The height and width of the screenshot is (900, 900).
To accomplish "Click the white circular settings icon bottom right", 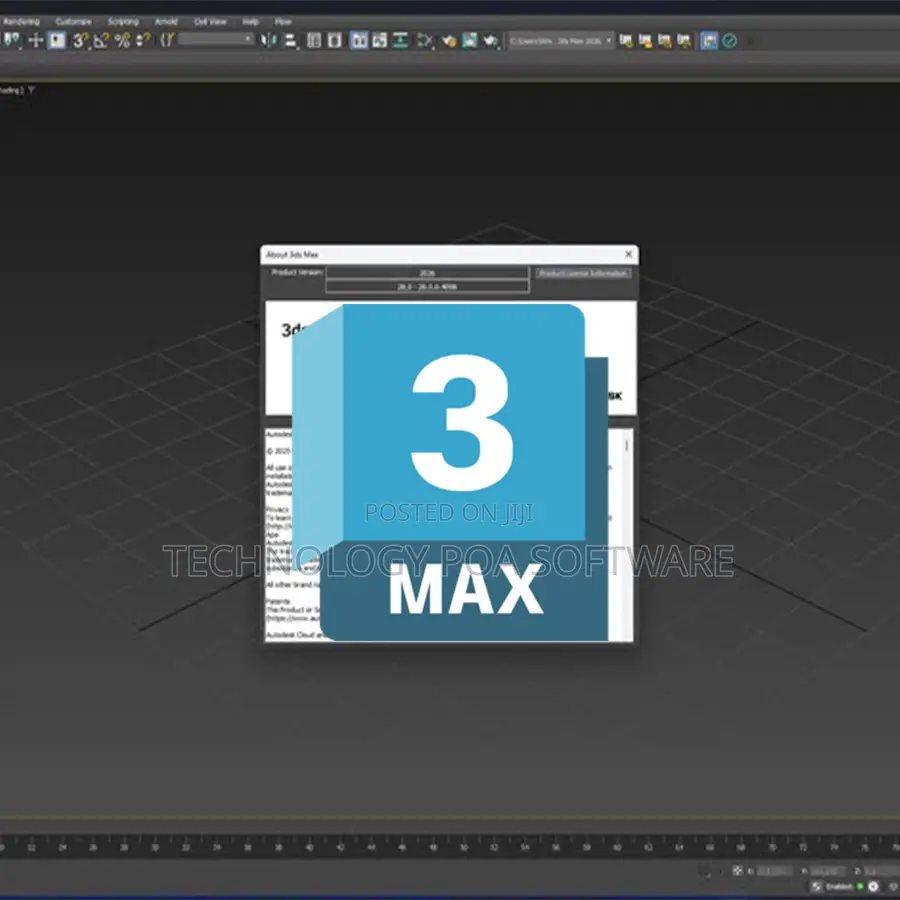I will (x=873, y=887).
